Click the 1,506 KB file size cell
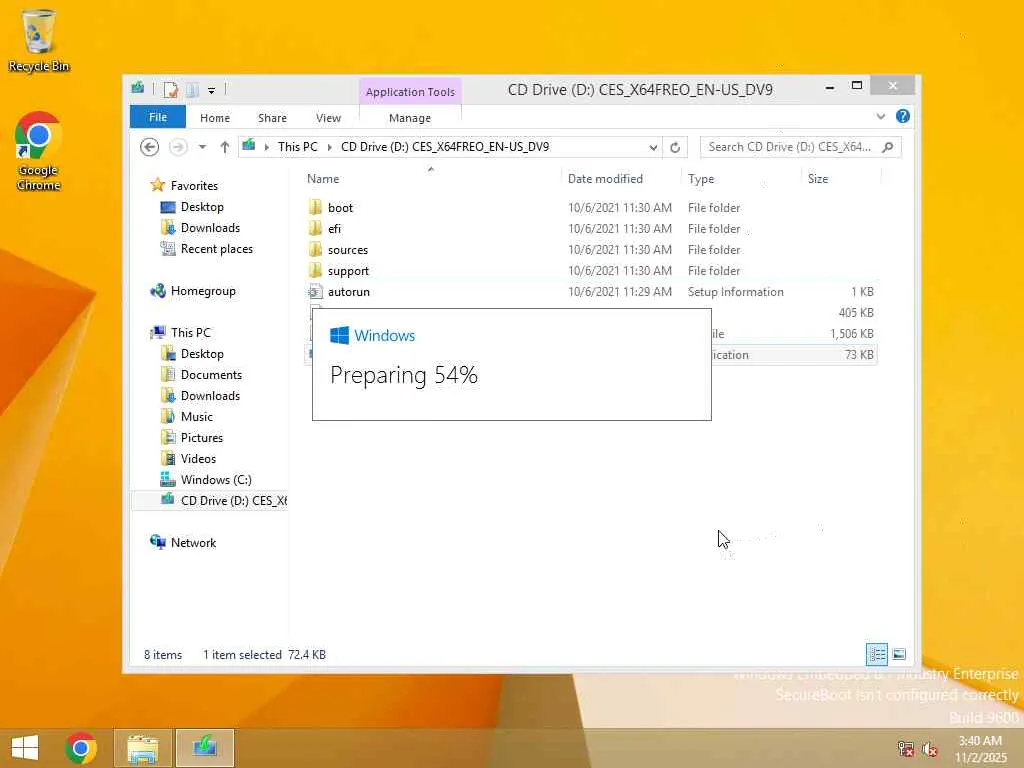The width and height of the screenshot is (1024, 768). pyautogui.click(x=852, y=334)
